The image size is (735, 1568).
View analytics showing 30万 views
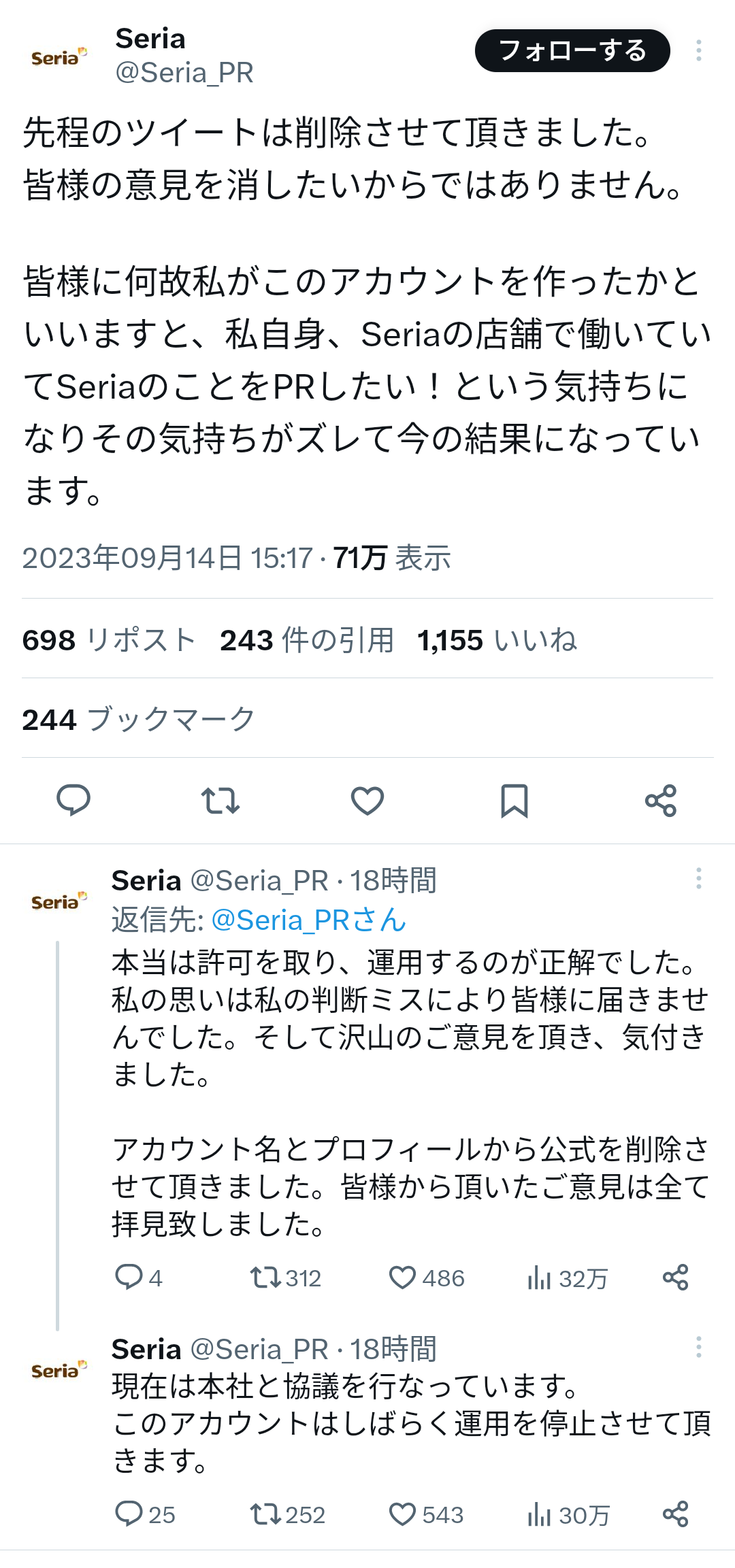click(568, 1515)
